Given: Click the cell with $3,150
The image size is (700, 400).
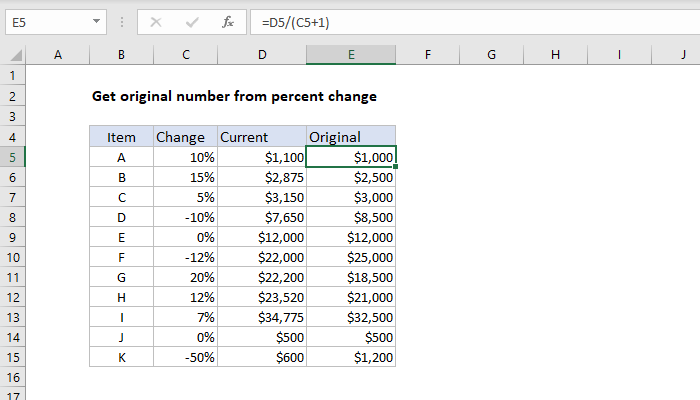Looking at the screenshot, I should coord(262,197).
